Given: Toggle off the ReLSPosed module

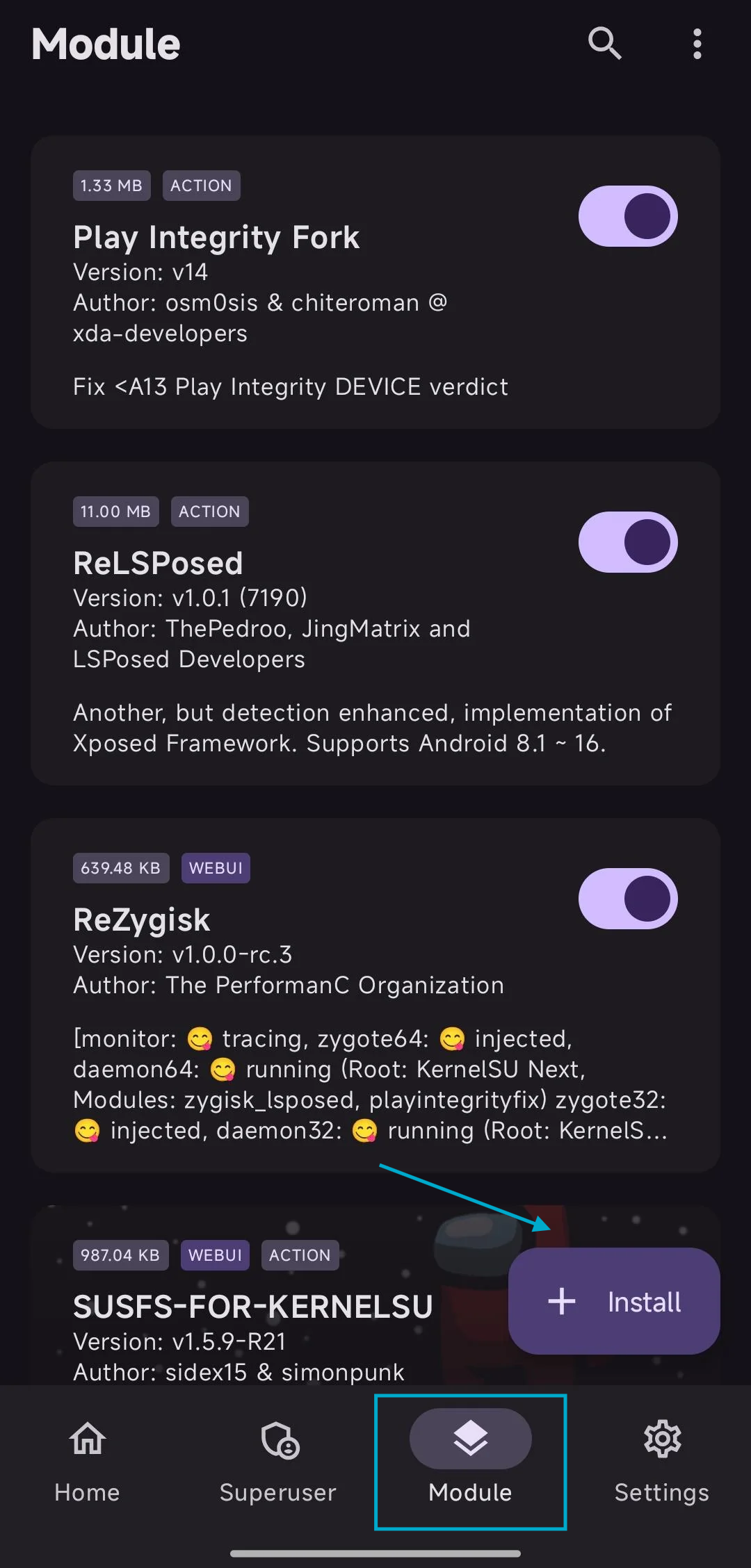Looking at the screenshot, I should (x=628, y=542).
